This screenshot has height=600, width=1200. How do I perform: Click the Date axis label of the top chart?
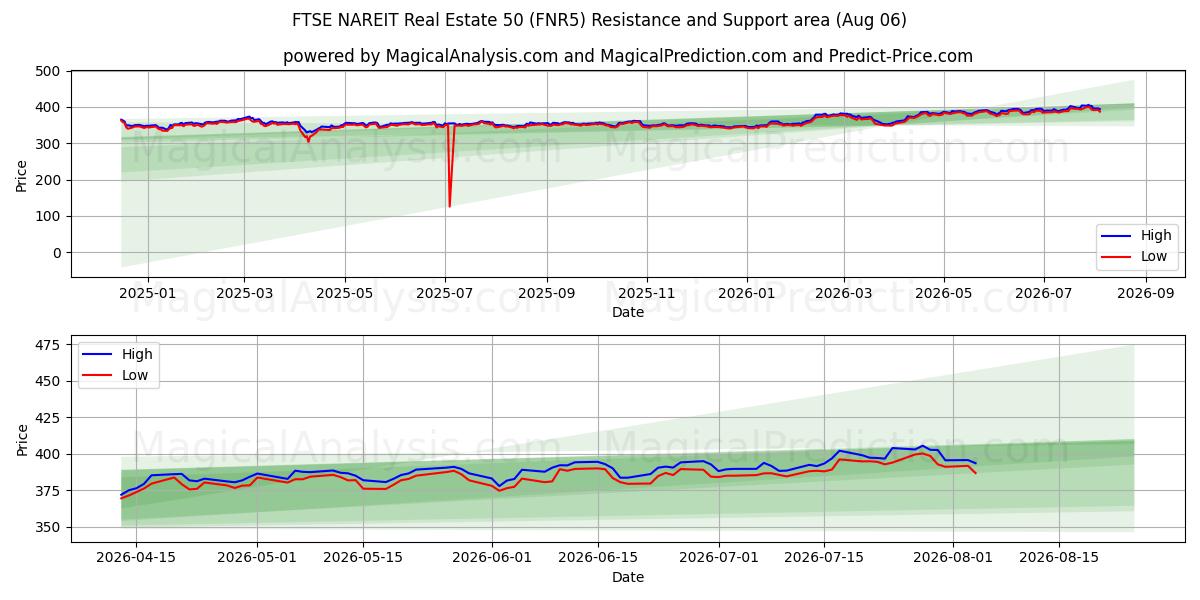tap(628, 313)
